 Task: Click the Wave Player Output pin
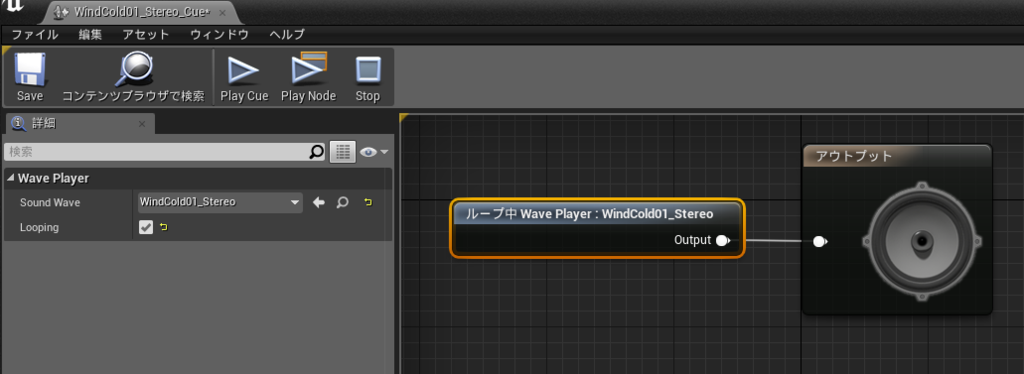tap(722, 240)
